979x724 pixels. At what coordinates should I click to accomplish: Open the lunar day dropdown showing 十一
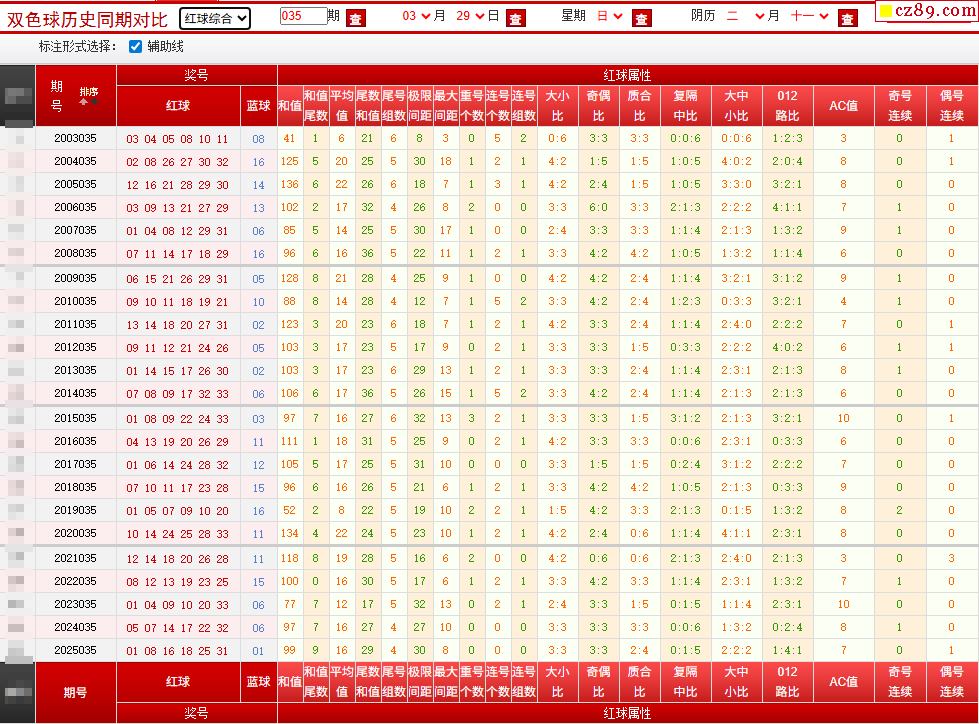pyautogui.click(x=809, y=17)
